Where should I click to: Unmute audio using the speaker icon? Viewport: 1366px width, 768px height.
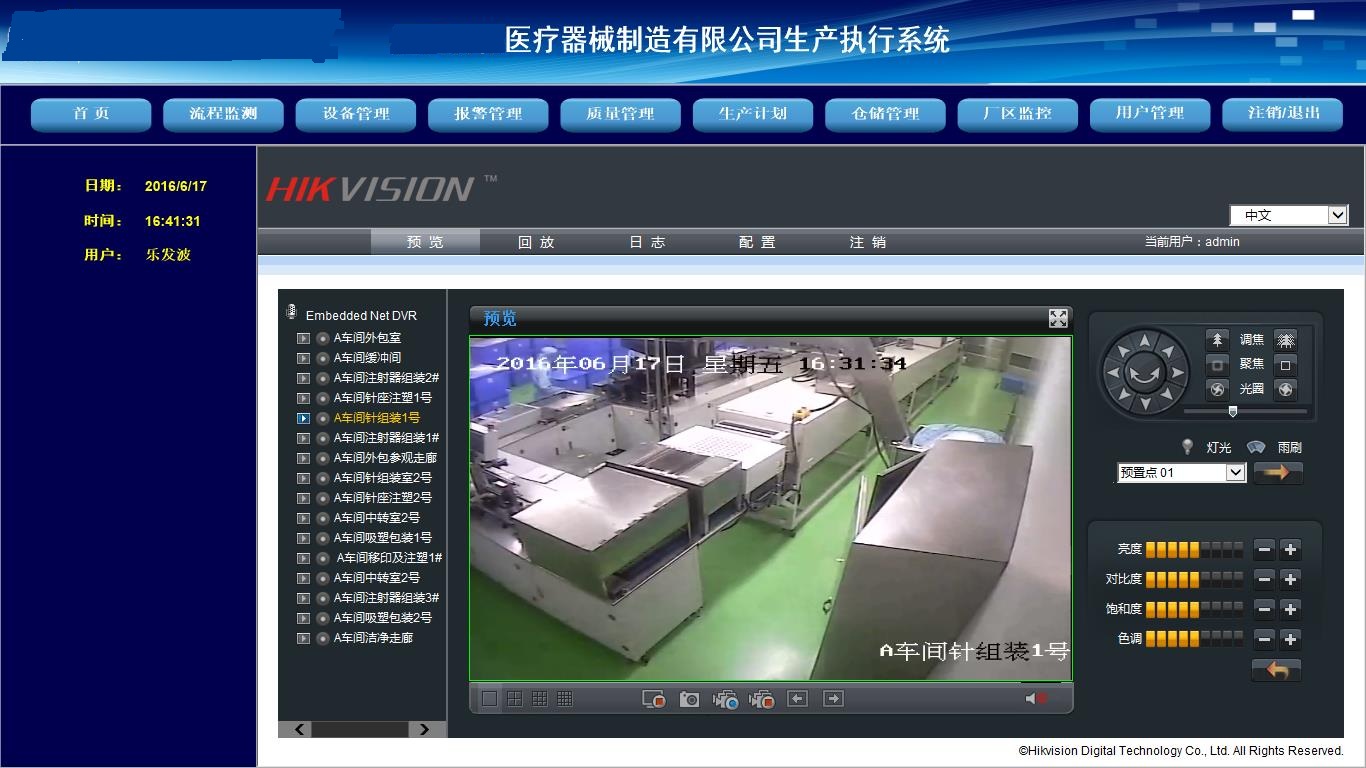(x=1036, y=699)
